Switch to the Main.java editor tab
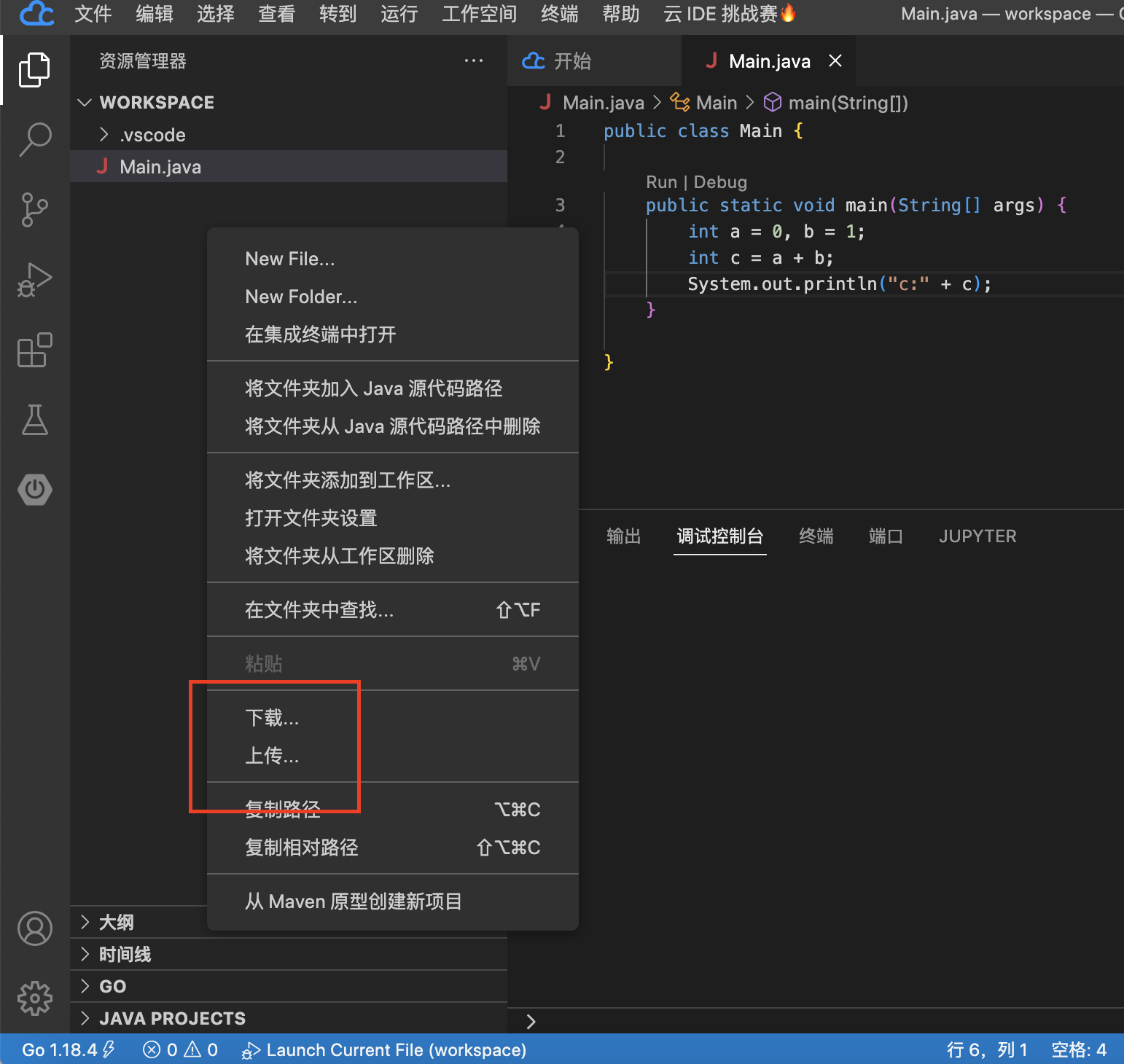This screenshot has width=1124, height=1064. (x=769, y=60)
